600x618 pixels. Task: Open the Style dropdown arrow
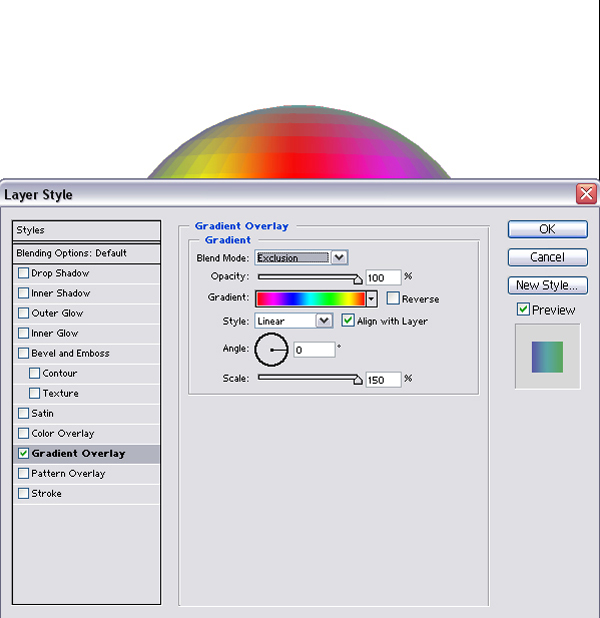click(324, 321)
